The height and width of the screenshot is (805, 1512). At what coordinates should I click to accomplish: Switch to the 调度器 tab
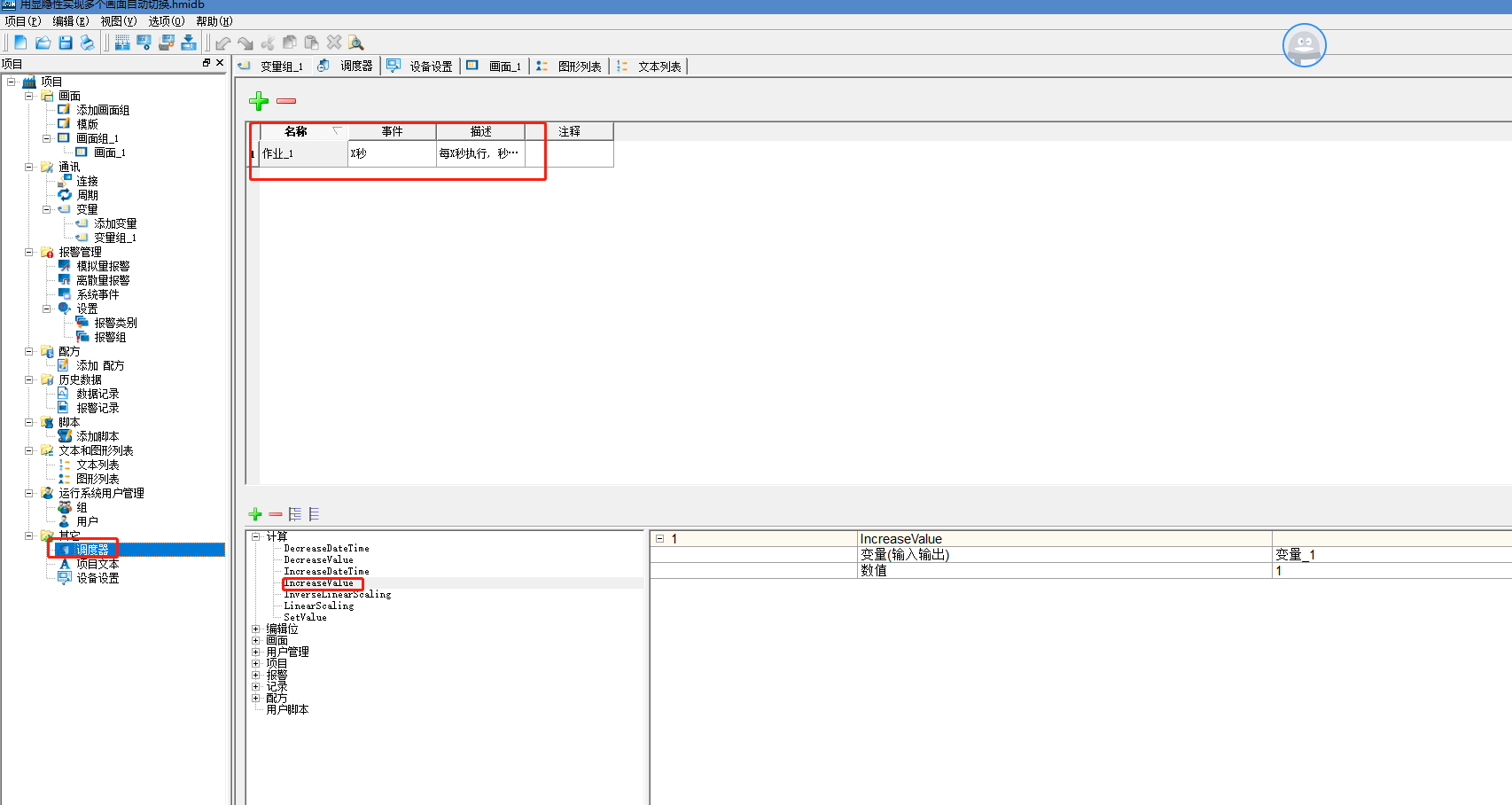347,66
